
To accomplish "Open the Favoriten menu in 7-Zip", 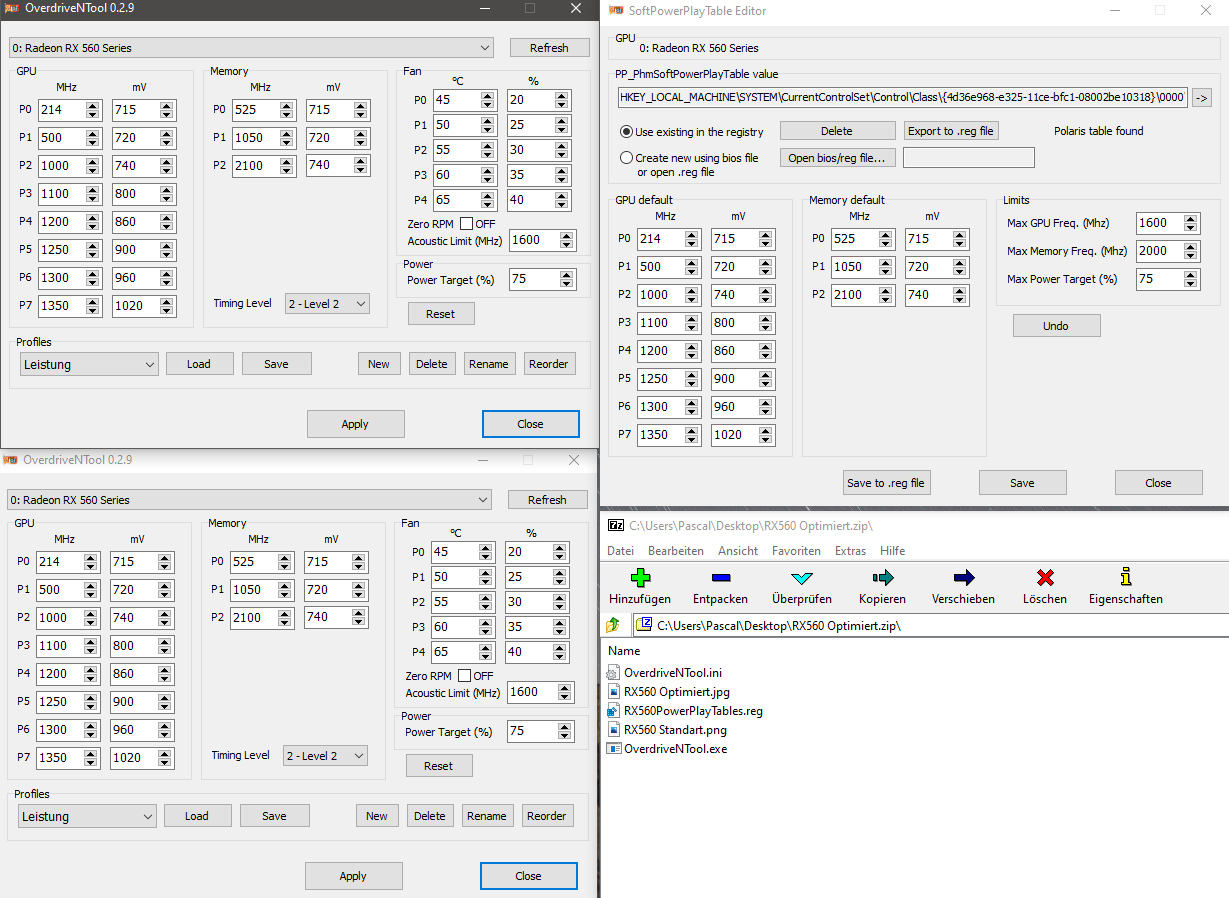I will 796,551.
